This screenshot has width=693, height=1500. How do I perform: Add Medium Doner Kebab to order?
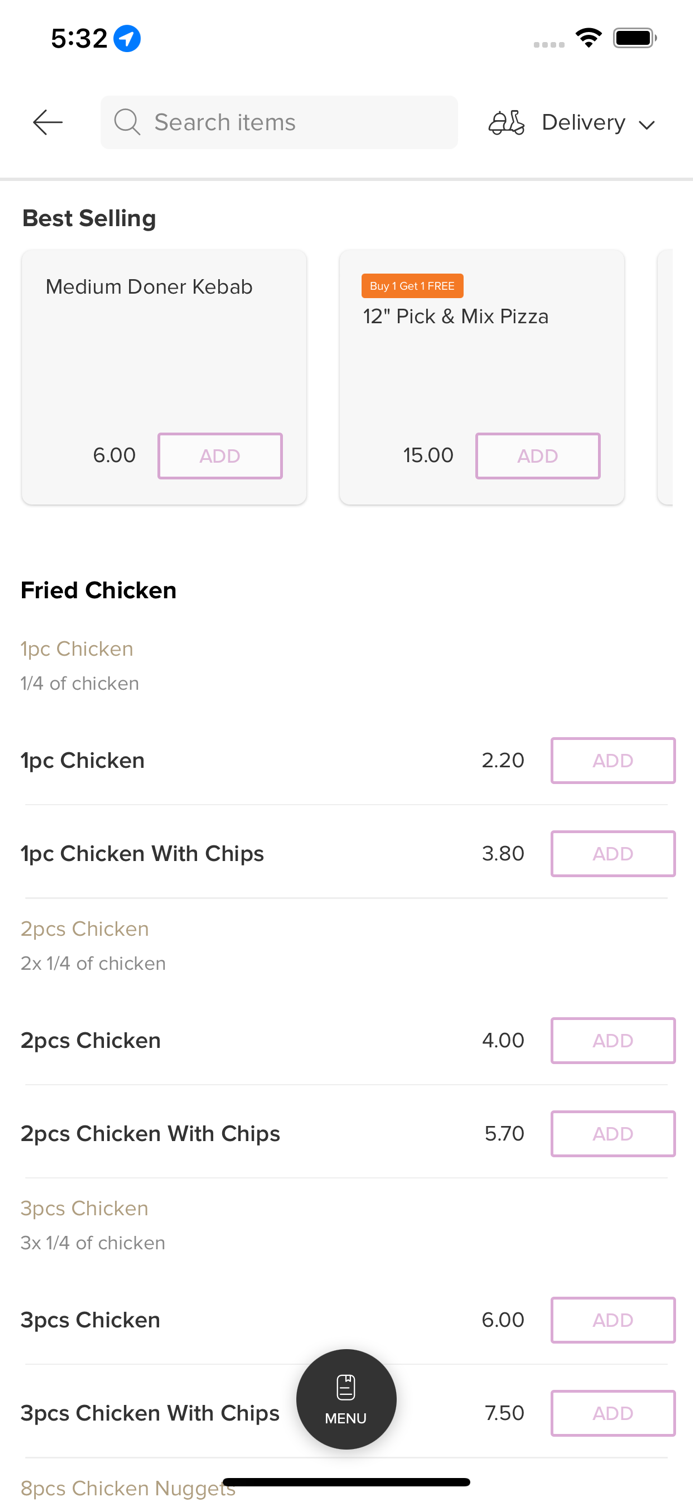click(220, 456)
